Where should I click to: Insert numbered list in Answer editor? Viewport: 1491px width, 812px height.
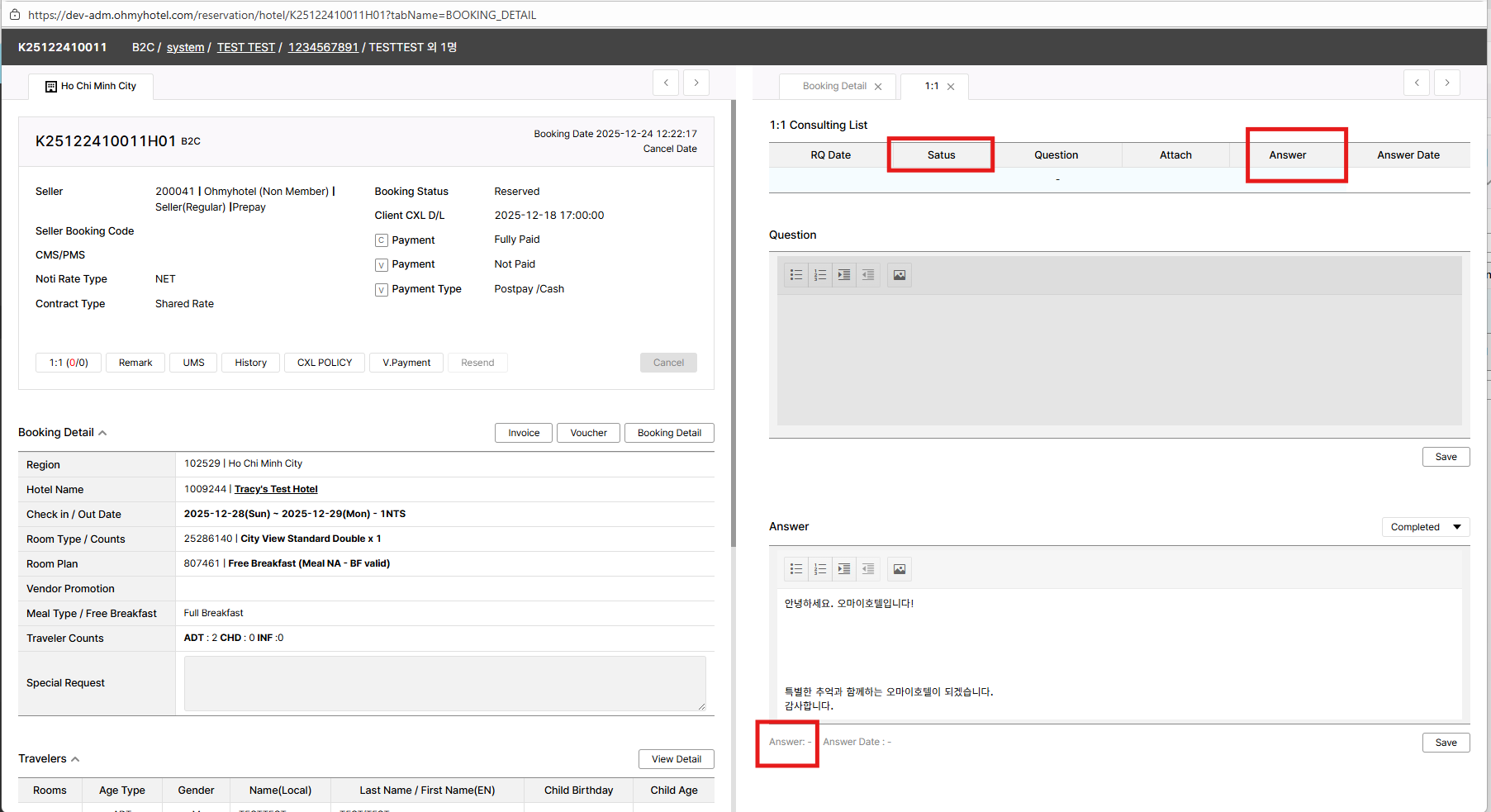click(x=819, y=569)
